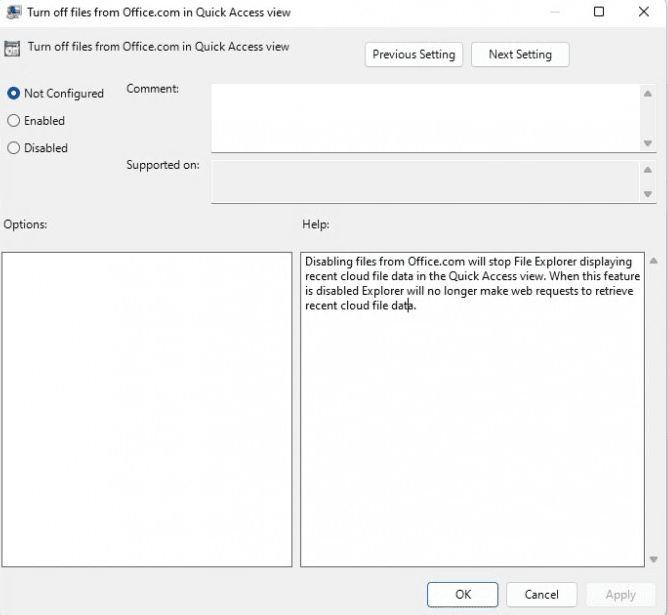Viewport: 668px width, 615px height.
Task: Click the empty Options pane
Action: (147, 409)
